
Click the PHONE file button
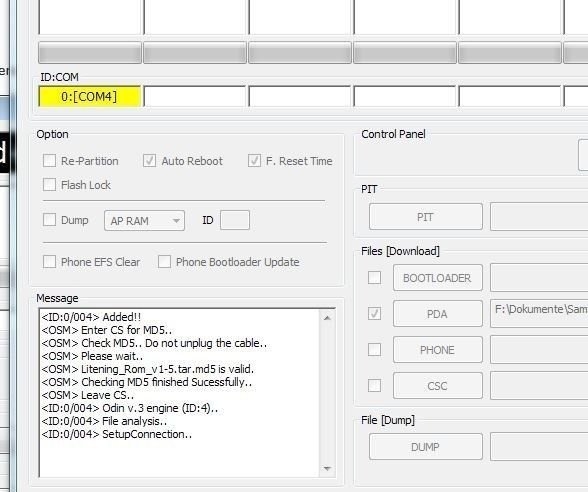coord(438,350)
